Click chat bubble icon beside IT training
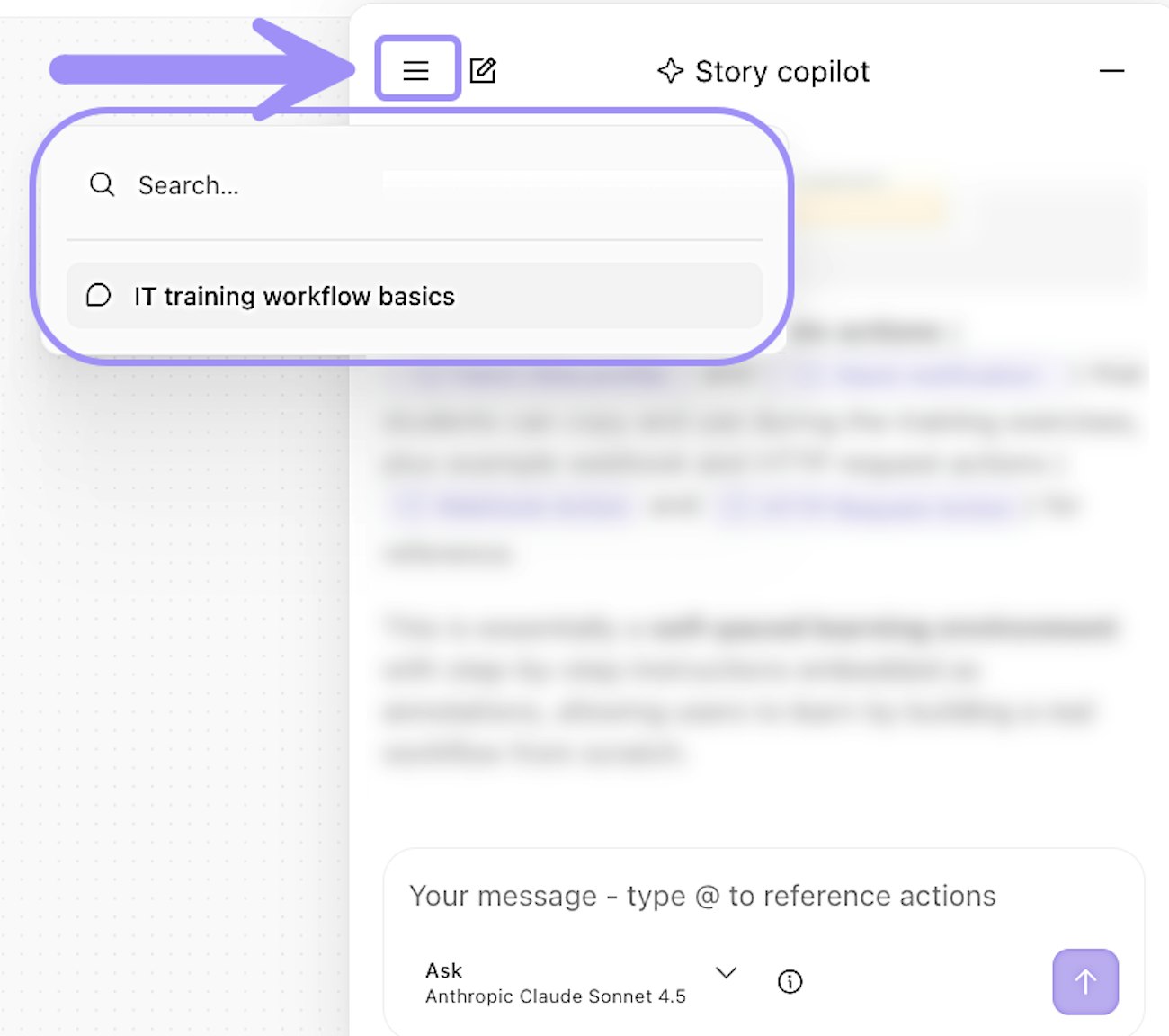The width and height of the screenshot is (1169, 1036). [98, 296]
